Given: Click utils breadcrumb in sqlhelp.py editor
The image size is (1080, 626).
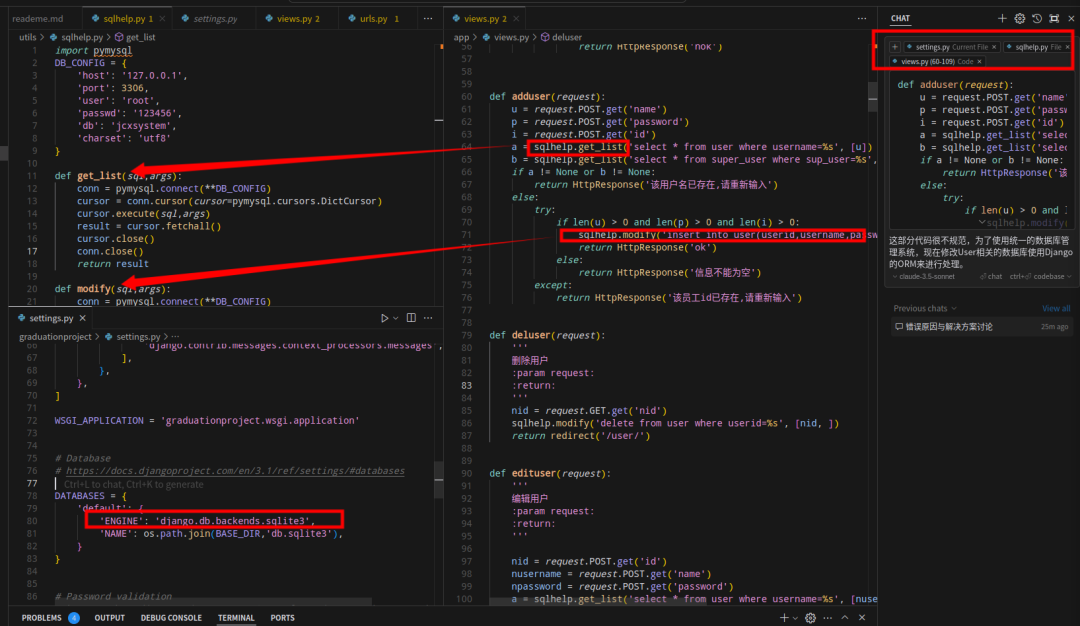Looking at the screenshot, I should point(28,37).
